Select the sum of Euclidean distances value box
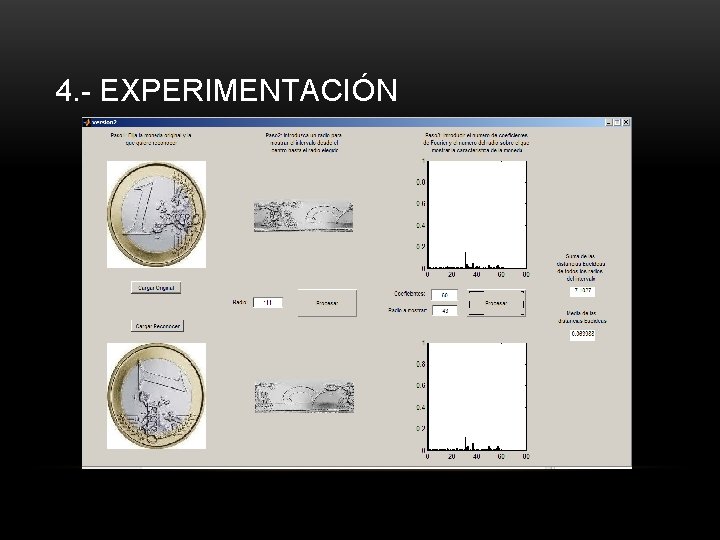 (582, 291)
